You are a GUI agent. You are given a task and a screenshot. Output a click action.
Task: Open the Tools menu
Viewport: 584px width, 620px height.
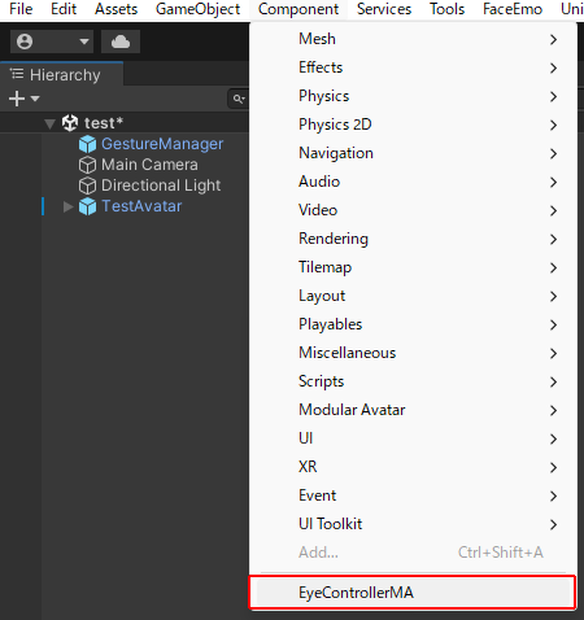click(x=447, y=9)
